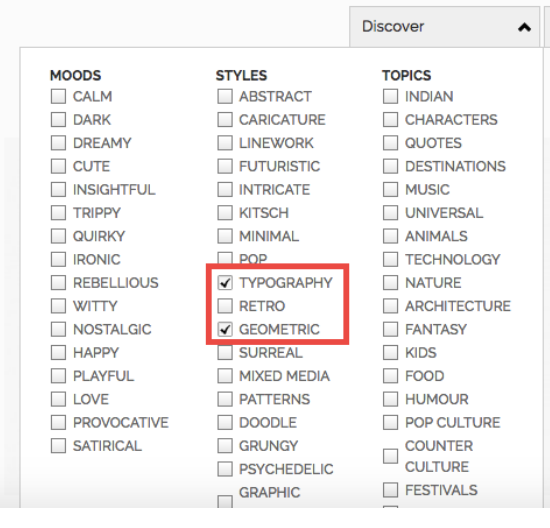Collapse the Discover dropdown

[444, 27]
